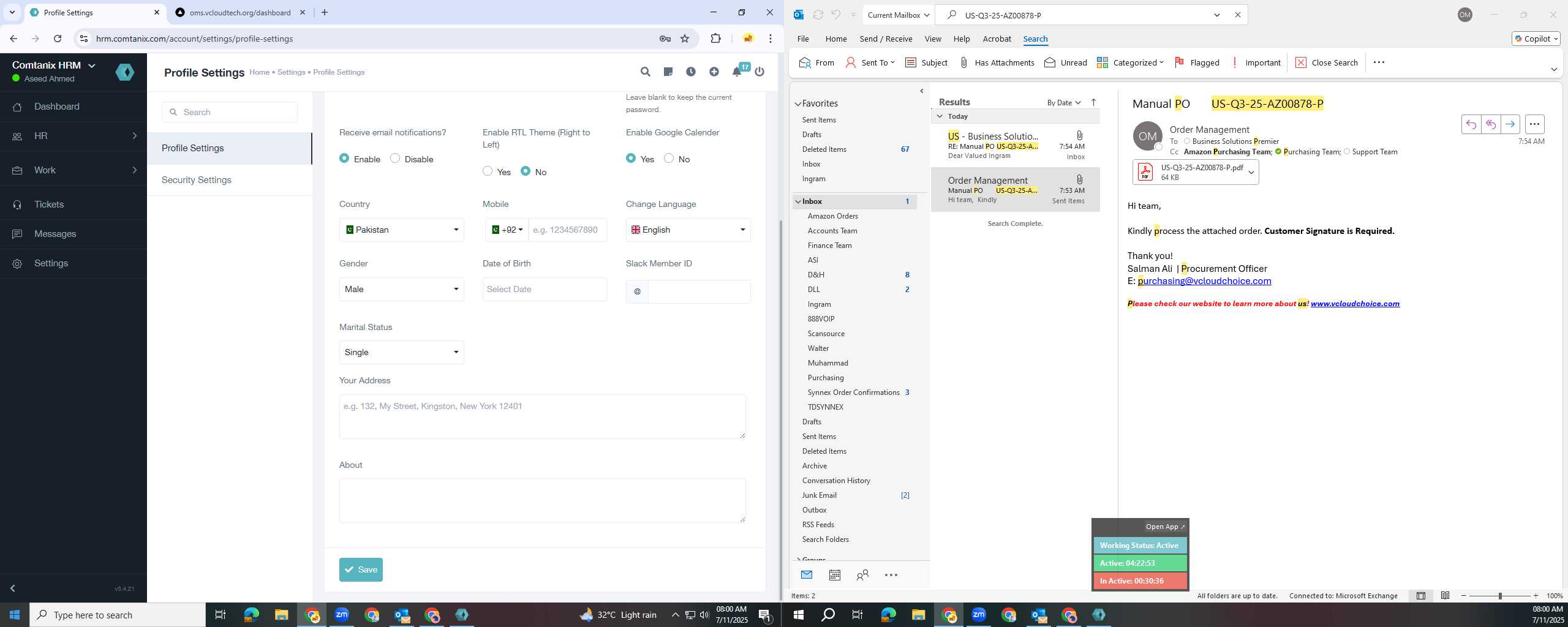This screenshot has height=627, width=1568.
Task: Click Home breadcrumb link in Profile Settings
Action: point(259,72)
